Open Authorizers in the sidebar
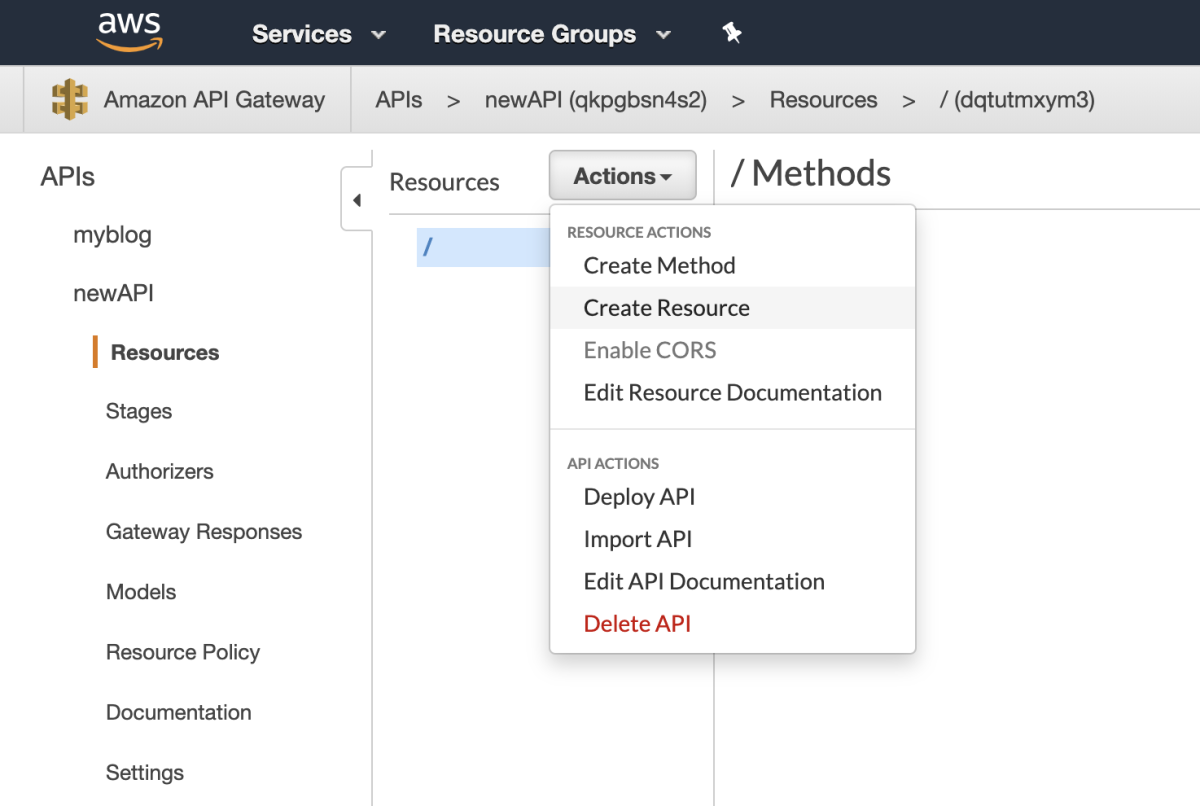This screenshot has height=806, width=1200. coord(160,472)
